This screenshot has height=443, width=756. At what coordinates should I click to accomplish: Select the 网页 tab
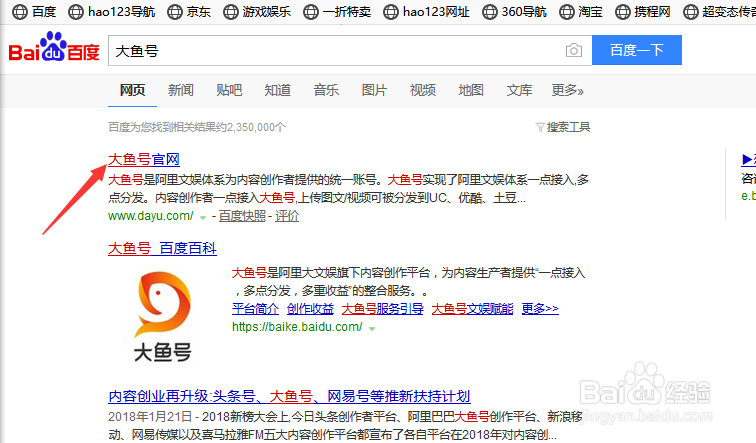[132, 90]
